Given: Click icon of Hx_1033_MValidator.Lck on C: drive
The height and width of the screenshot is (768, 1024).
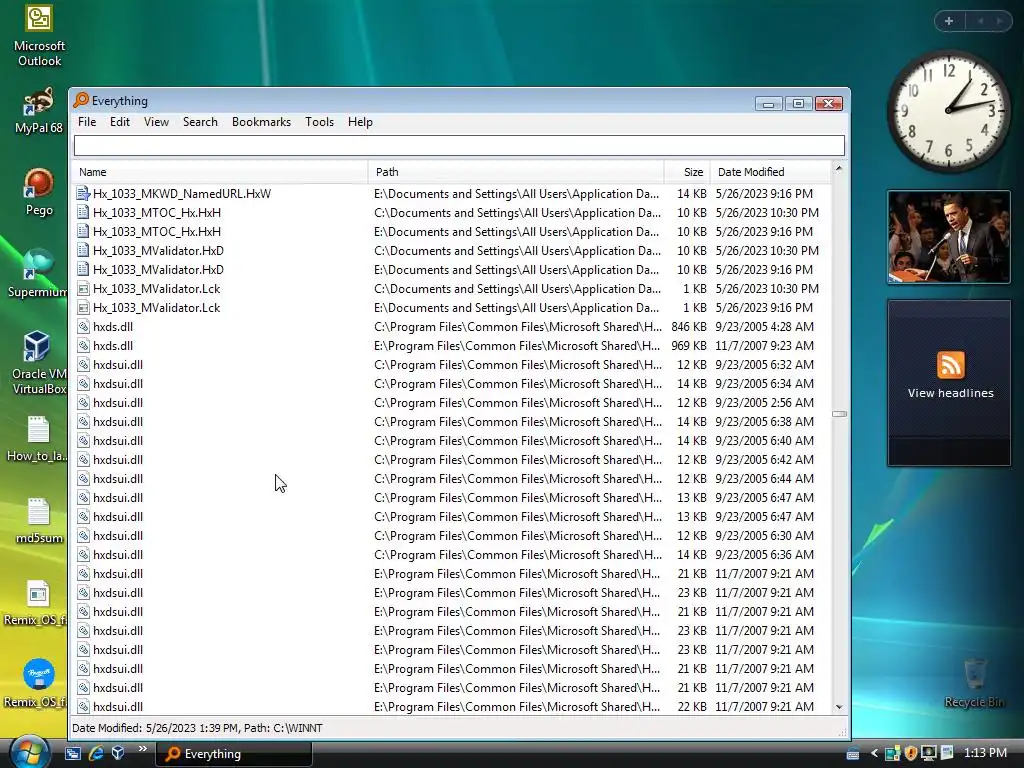Looking at the screenshot, I should click(83, 289).
